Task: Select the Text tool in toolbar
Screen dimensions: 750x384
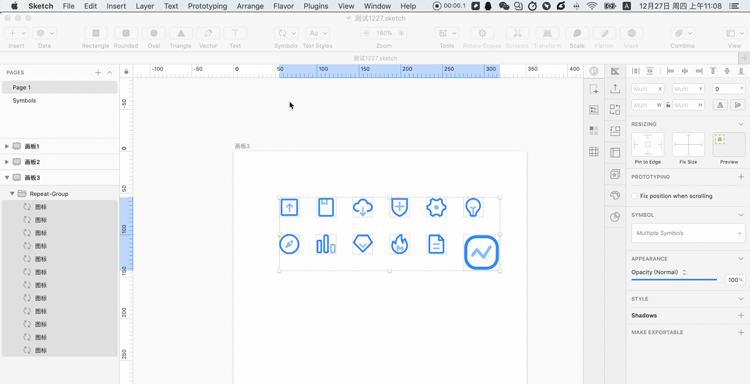Action: (x=235, y=33)
